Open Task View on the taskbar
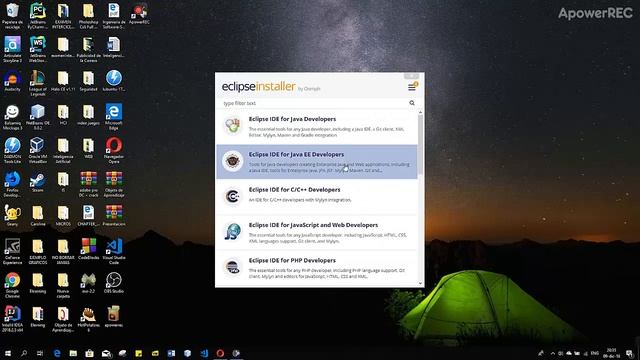Image resolution: width=640 pixels, height=360 pixels. click(40, 353)
